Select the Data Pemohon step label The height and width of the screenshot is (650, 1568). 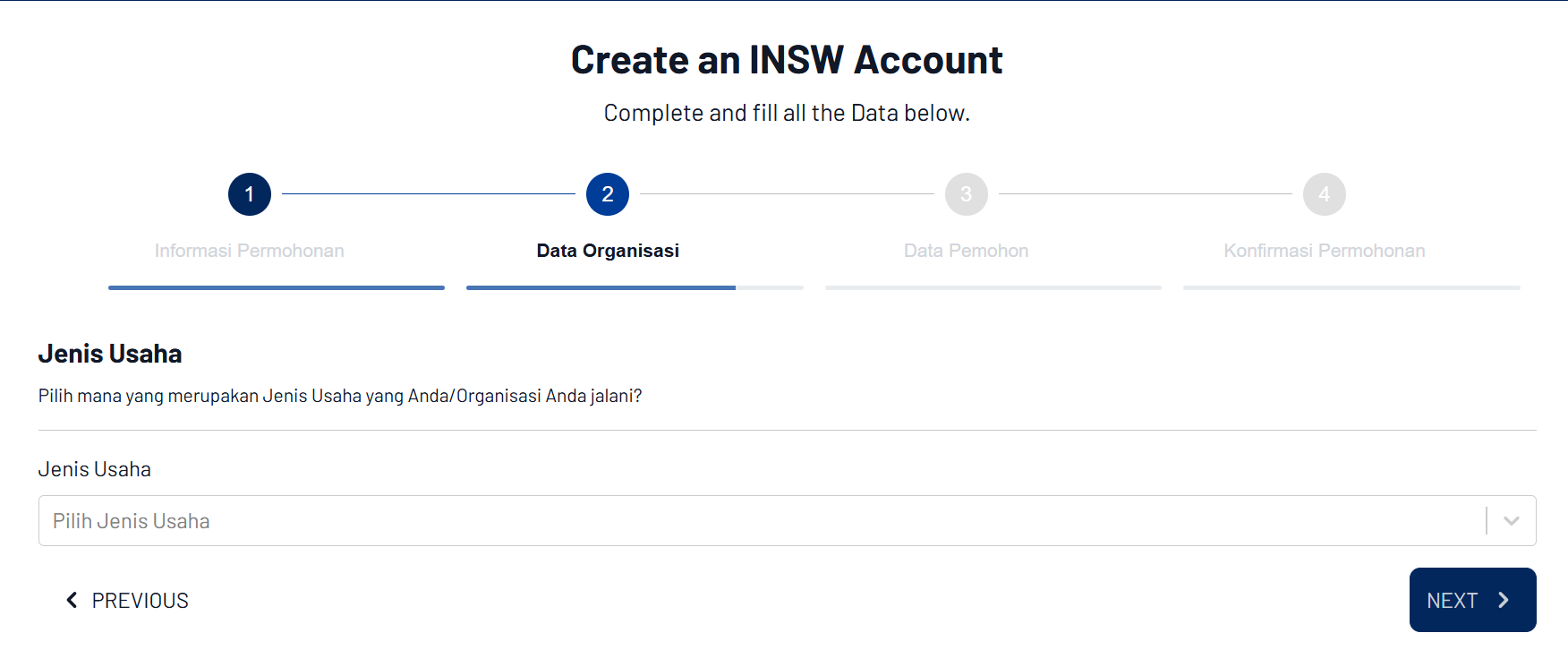tap(967, 251)
